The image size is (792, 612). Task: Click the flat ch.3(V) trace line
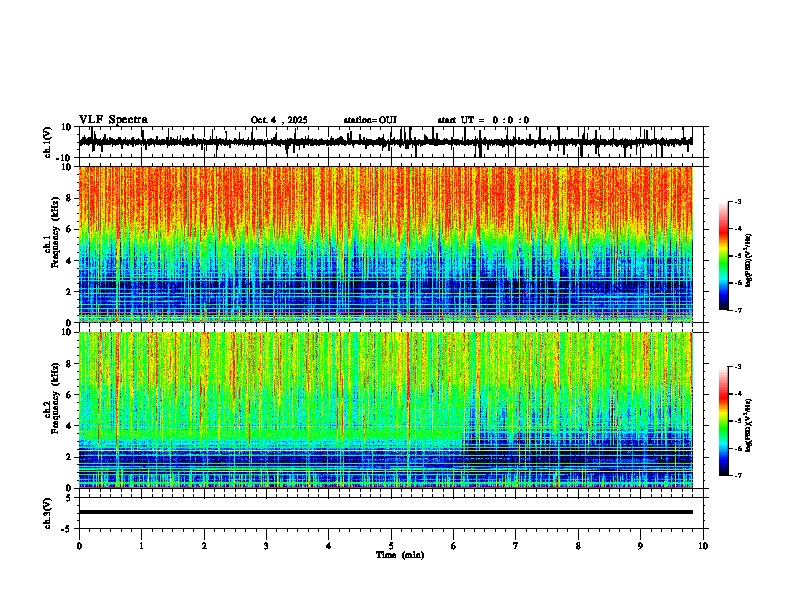pos(385,512)
